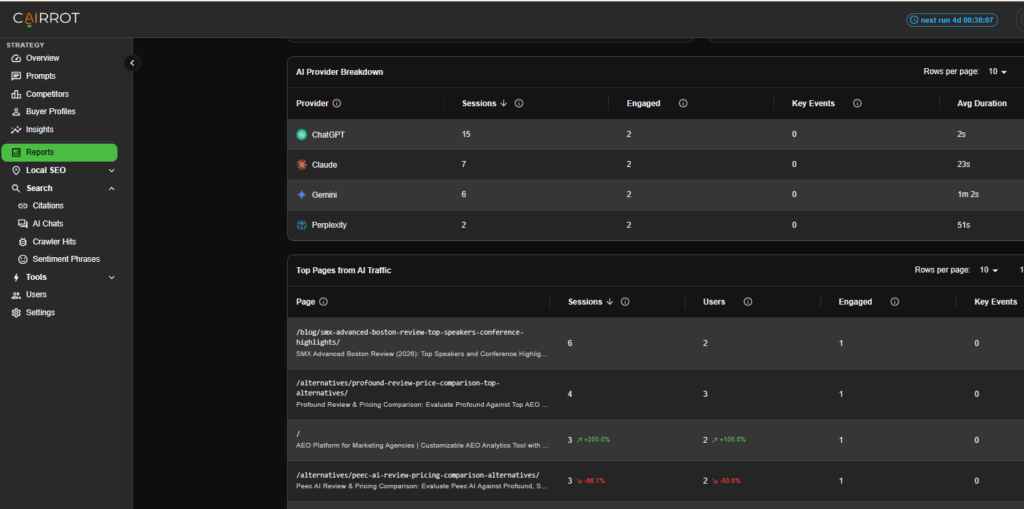Open the root "/" AEO Platform page row
This screenshot has width=1024, height=509.
click(656, 440)
